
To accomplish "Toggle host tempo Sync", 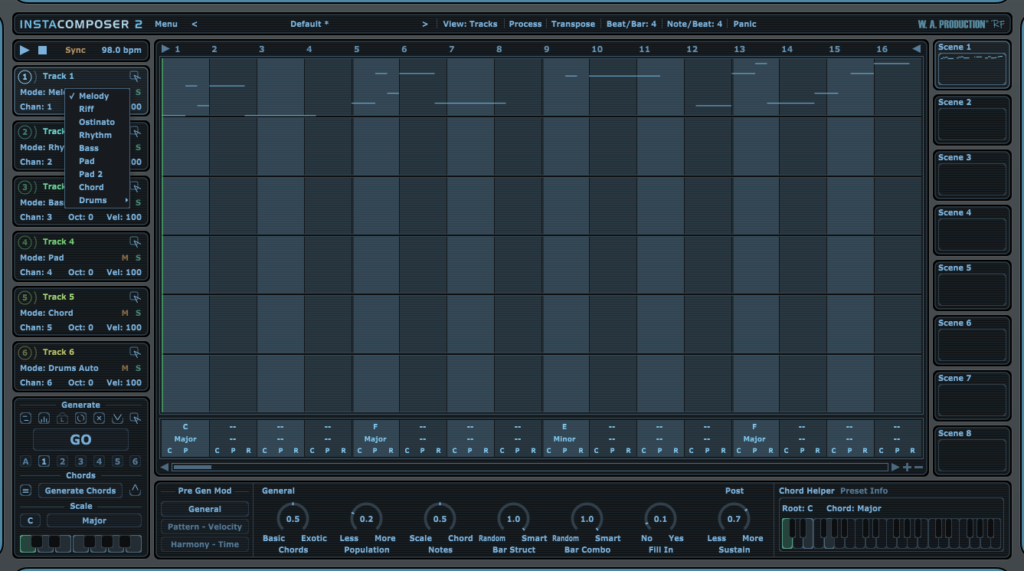I will pos(75,50).
